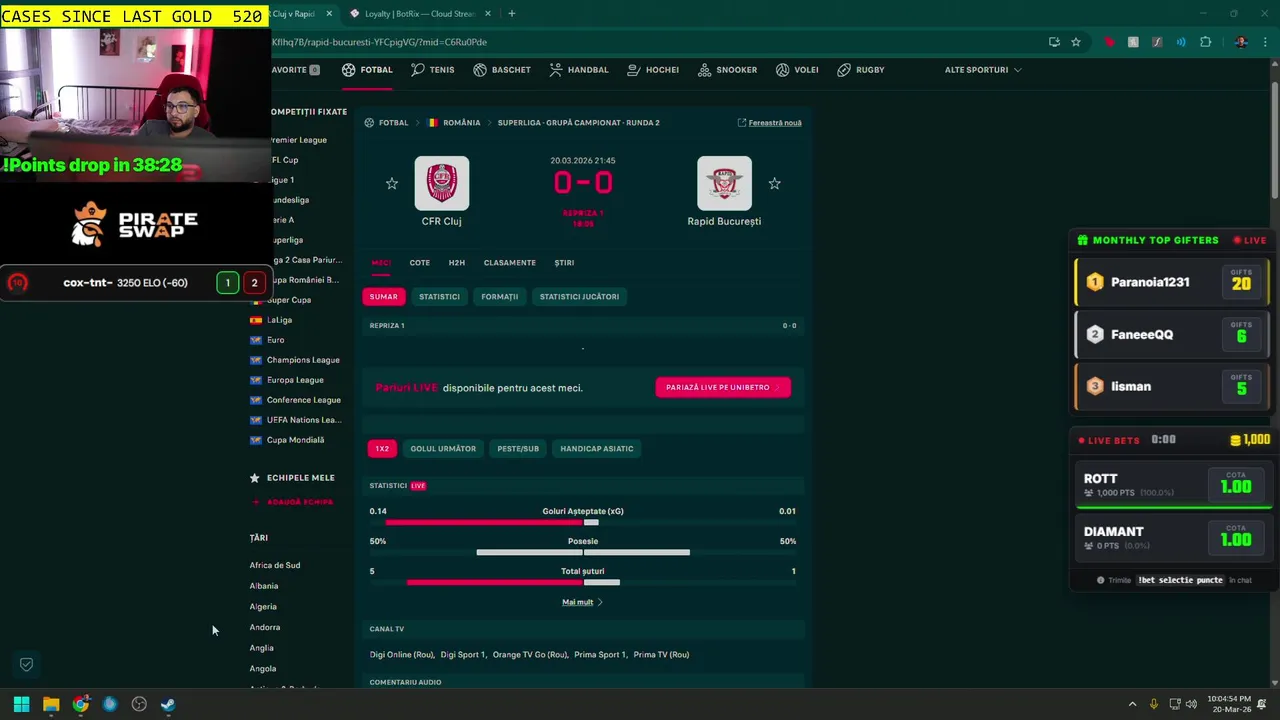Open LaLiga competition
The width and height of the screenshot is (1280, 720).
tap(279, 320)
